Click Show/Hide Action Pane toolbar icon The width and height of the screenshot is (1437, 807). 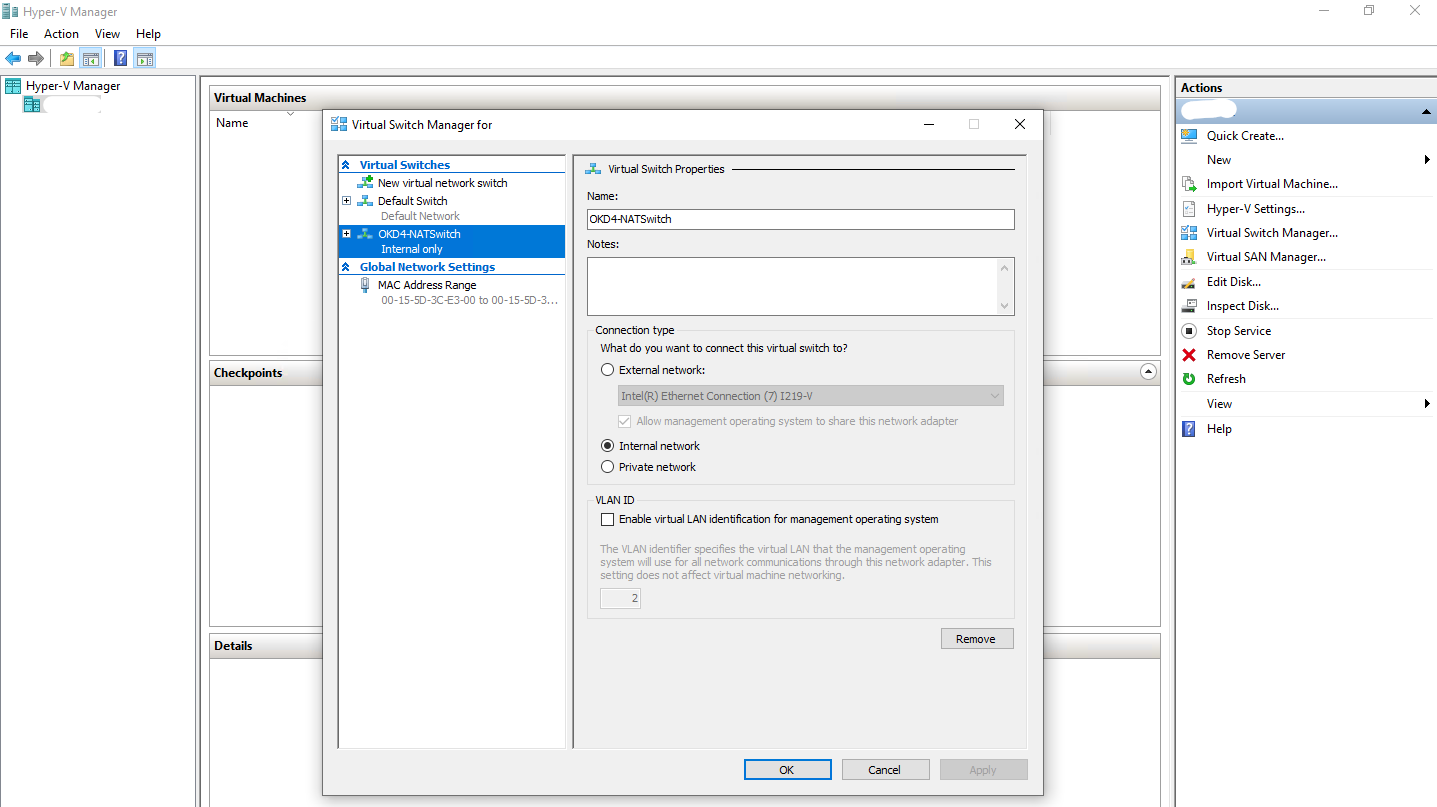144,58
